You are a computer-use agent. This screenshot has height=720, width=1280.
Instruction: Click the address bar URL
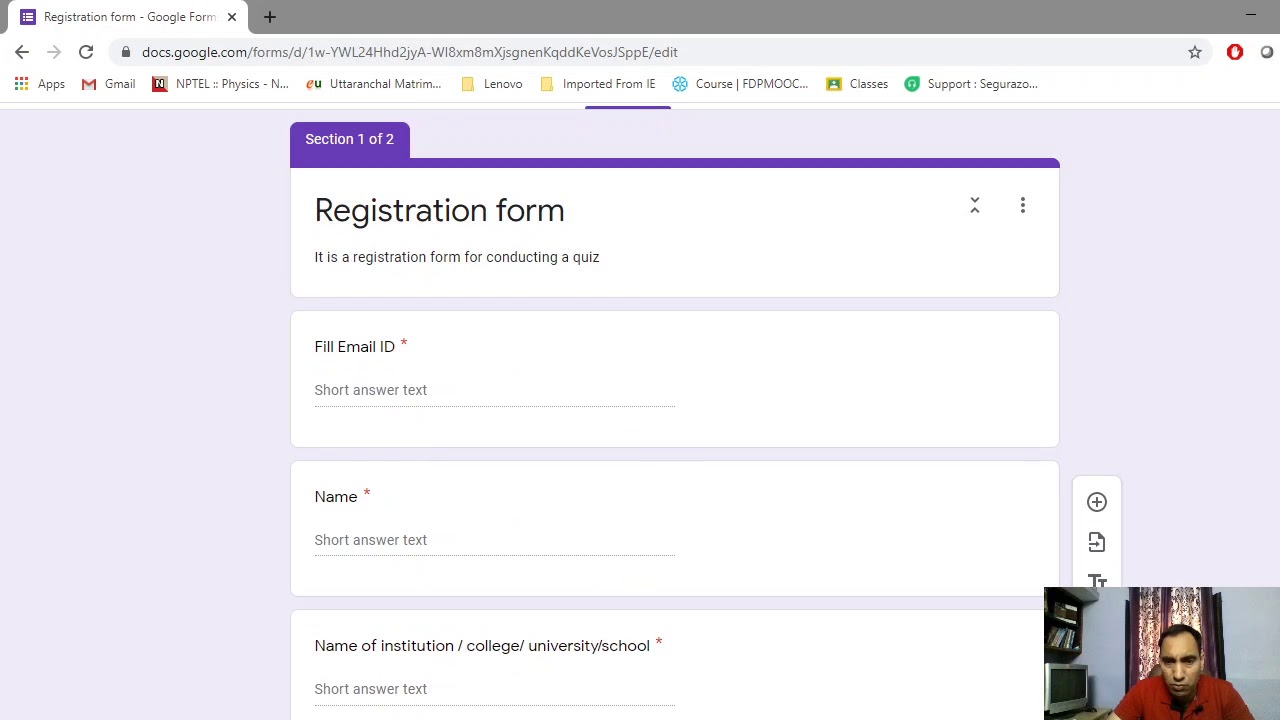409,52
